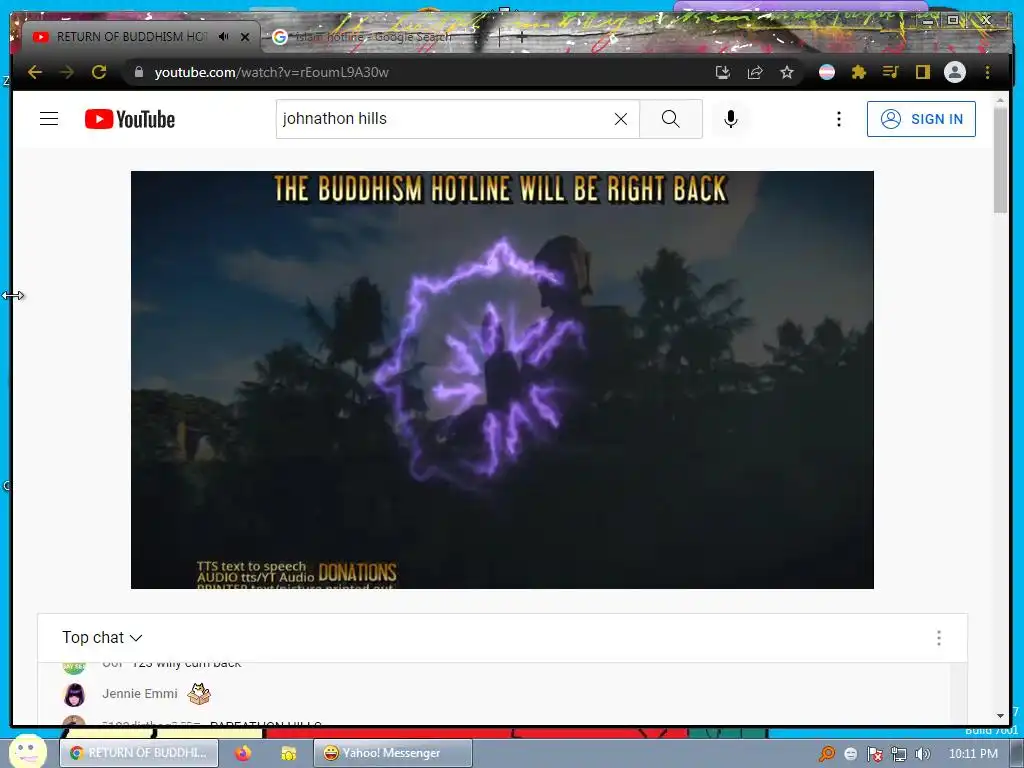
Task: Click the browser forward arrow
Action: (67, 72)
